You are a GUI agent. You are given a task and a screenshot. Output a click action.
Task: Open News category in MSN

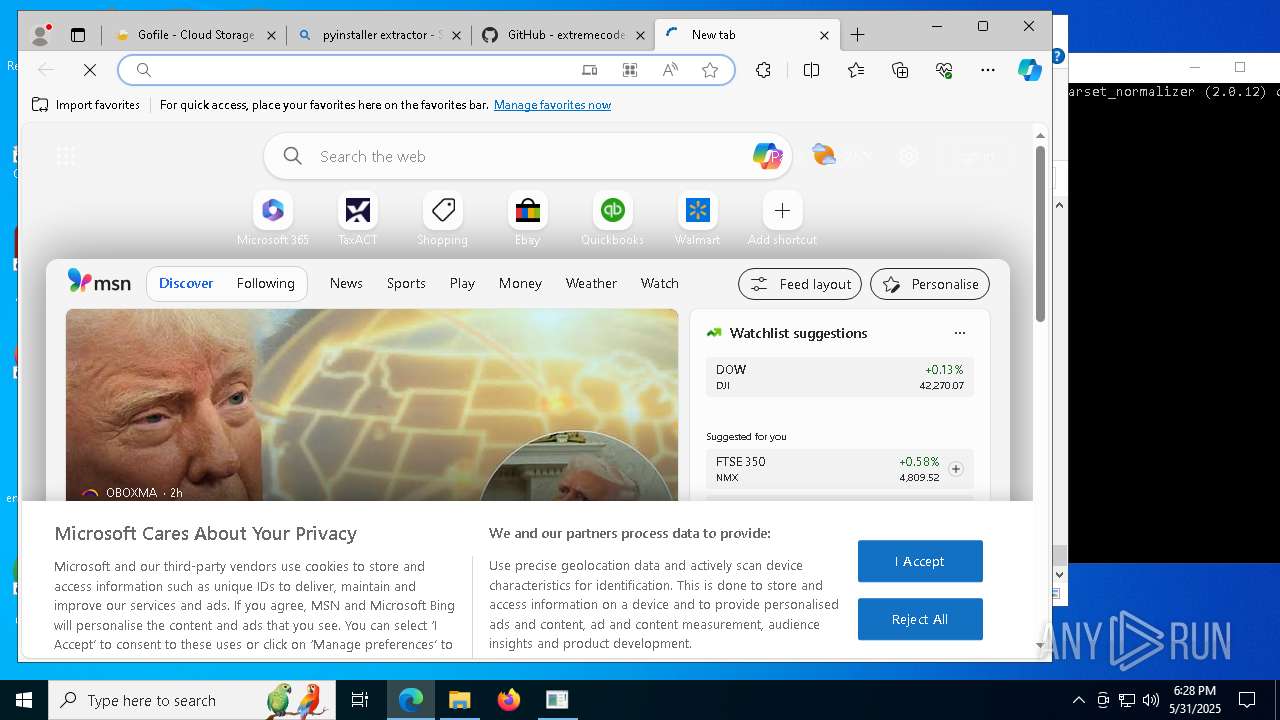point(346,283)
